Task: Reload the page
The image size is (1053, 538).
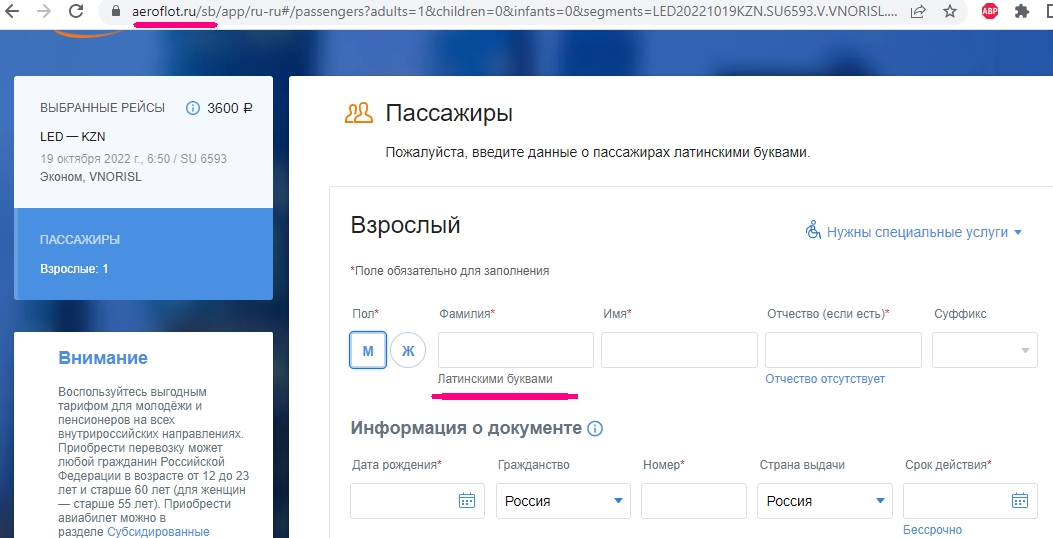Action: point(77,11)
